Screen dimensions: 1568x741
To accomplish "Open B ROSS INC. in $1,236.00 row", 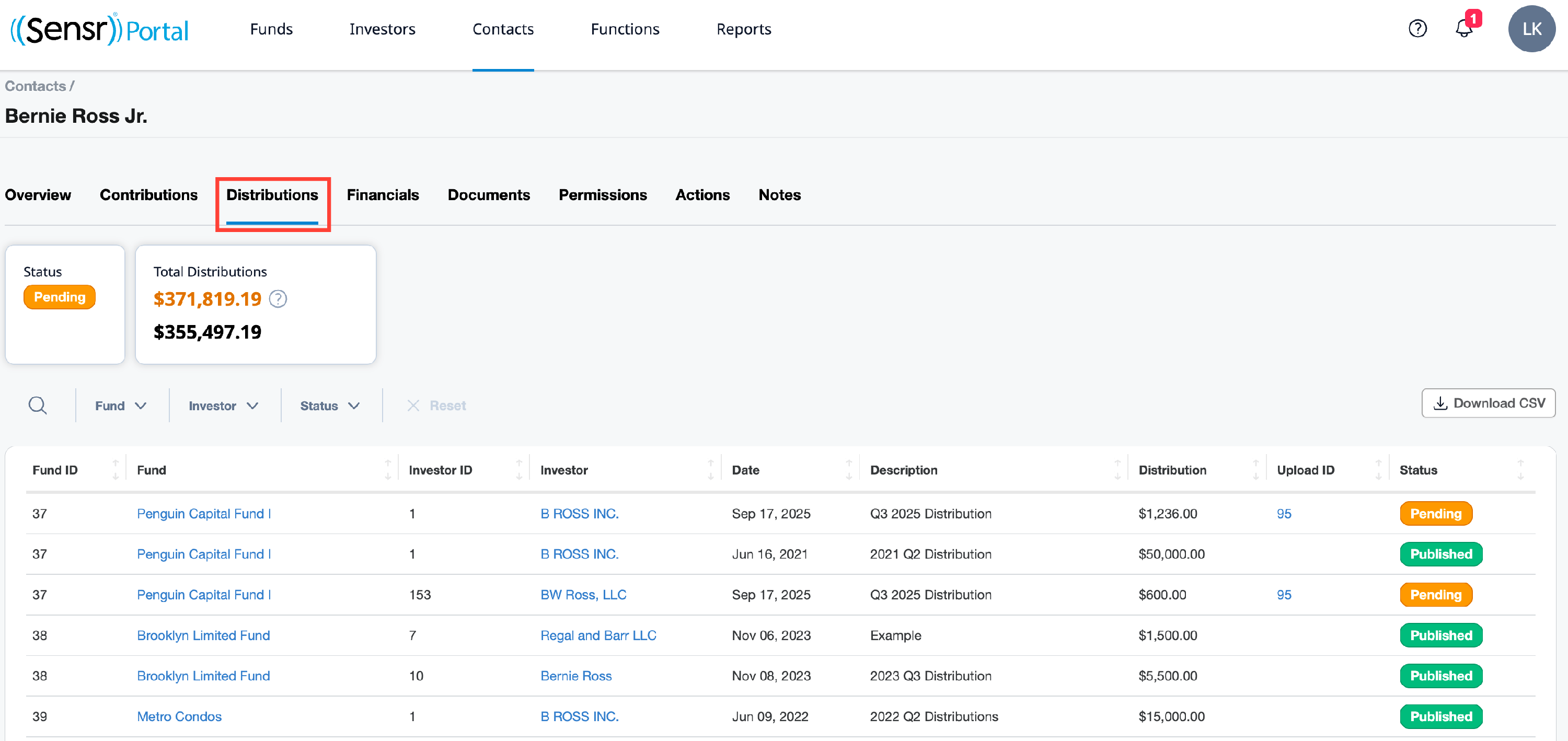I will [580, 514].
